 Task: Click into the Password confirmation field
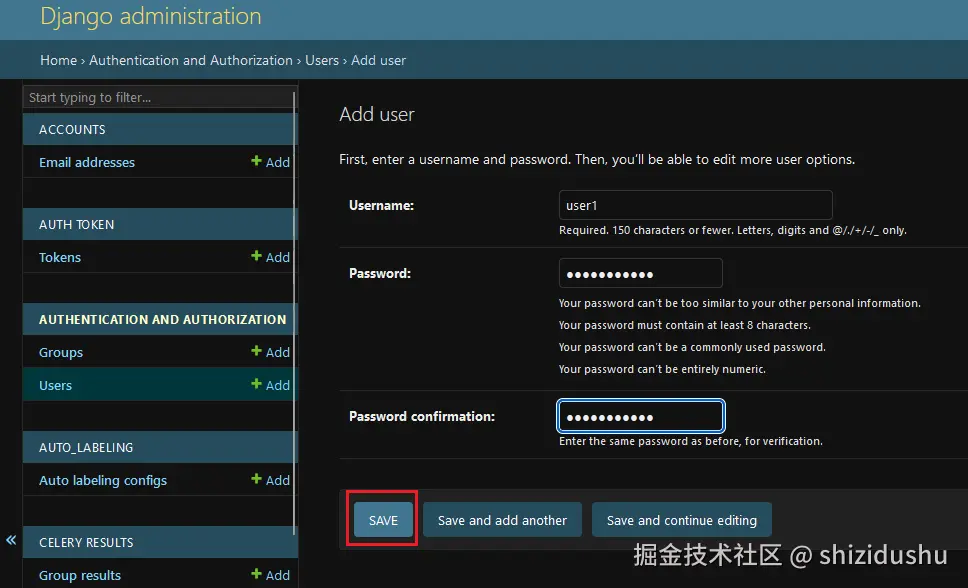(641, 416)
